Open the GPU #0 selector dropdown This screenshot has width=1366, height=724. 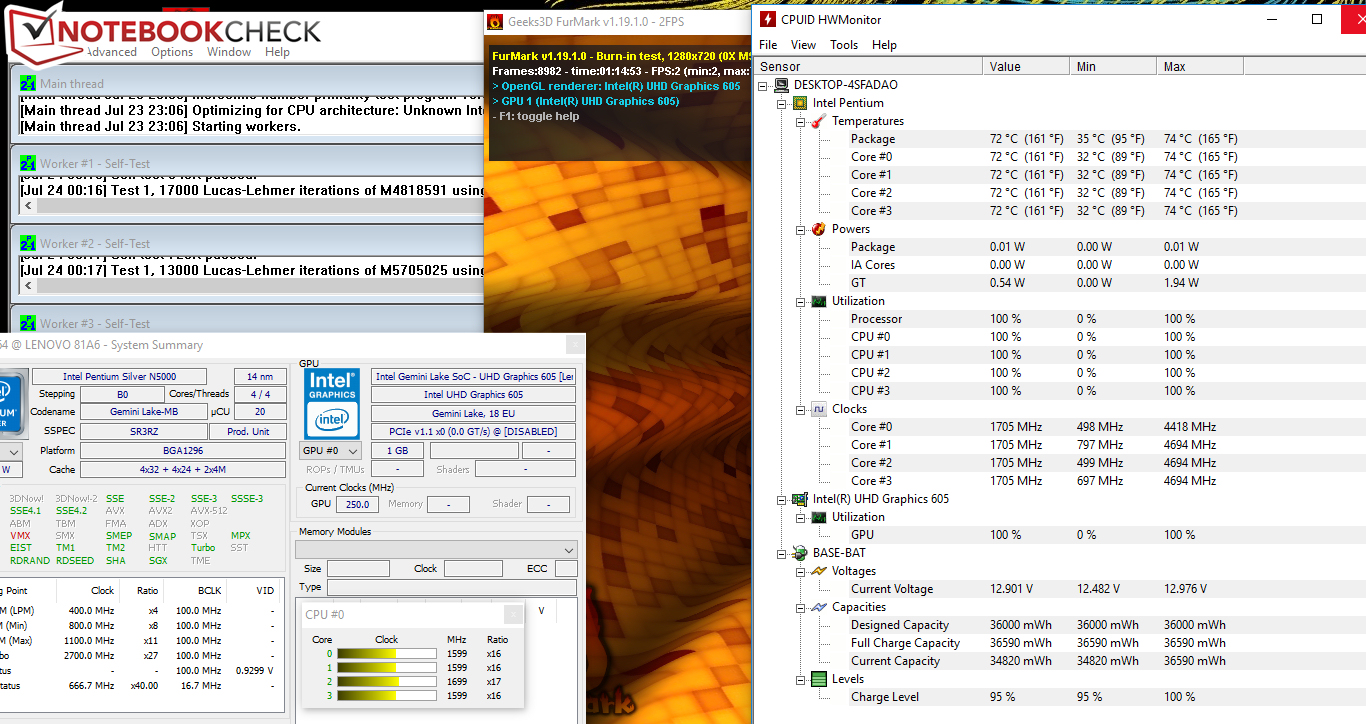[x=331, y=451]
